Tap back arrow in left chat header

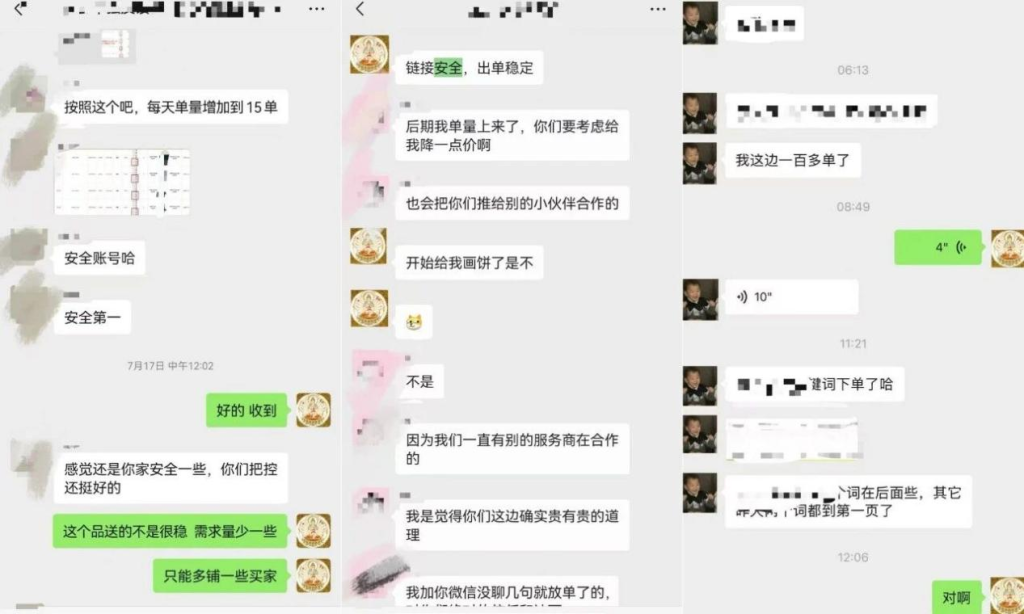pos(20,8)
